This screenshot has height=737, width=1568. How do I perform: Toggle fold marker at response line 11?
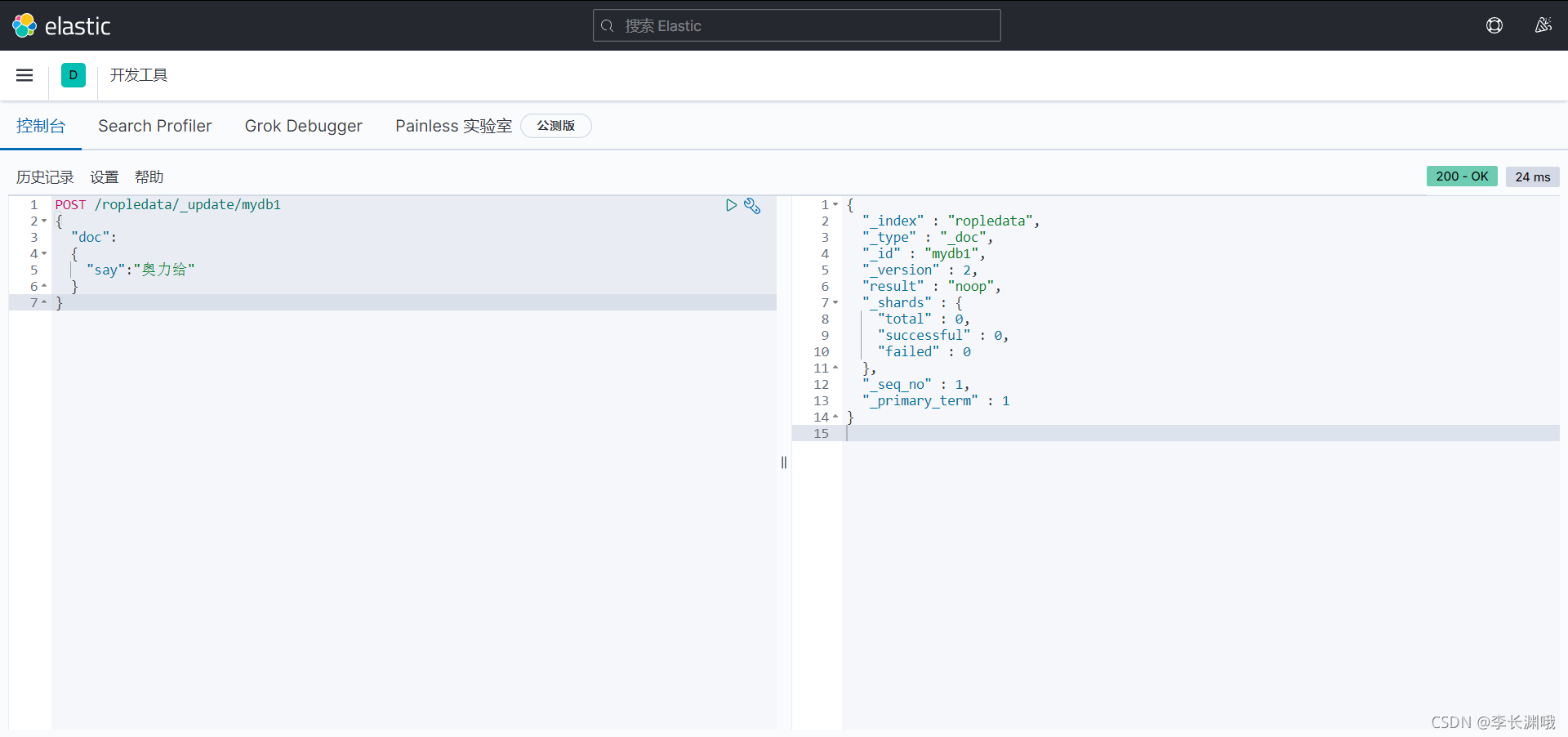(x=835, y=368)
